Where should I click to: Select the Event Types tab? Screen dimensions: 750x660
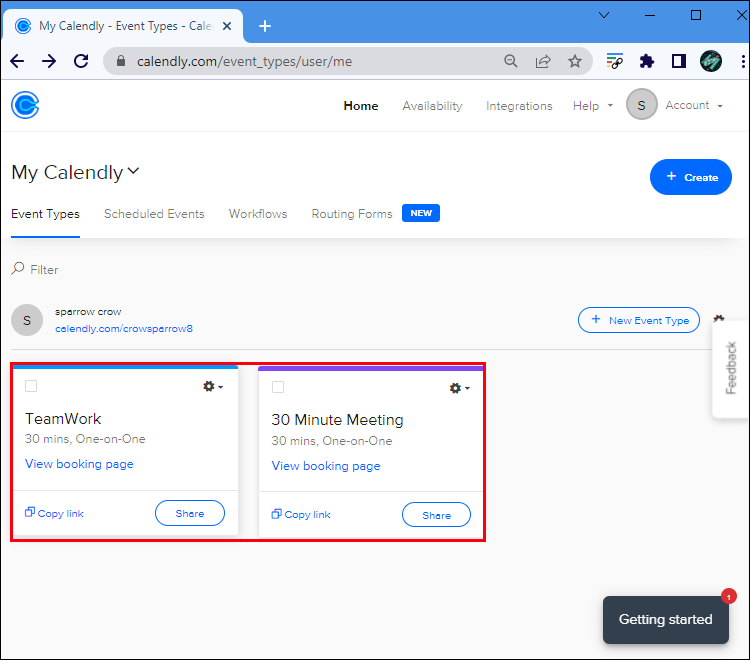point(45,214)
